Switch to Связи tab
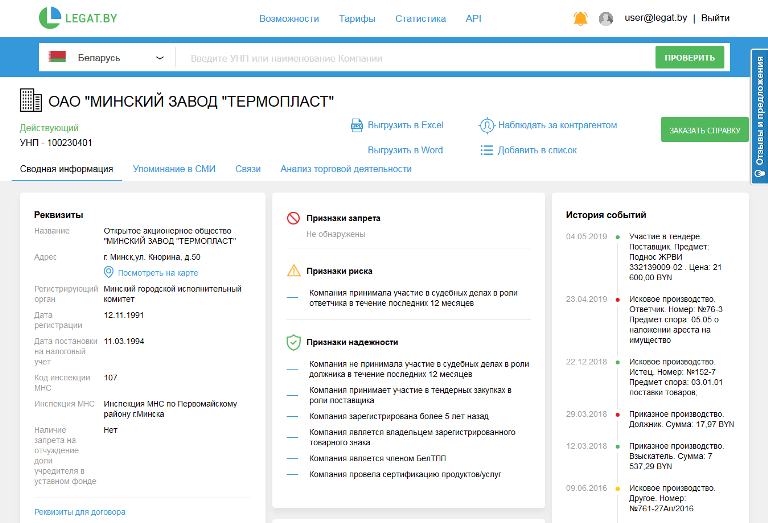Screen dimensions: 768x523 coord(248,169)
